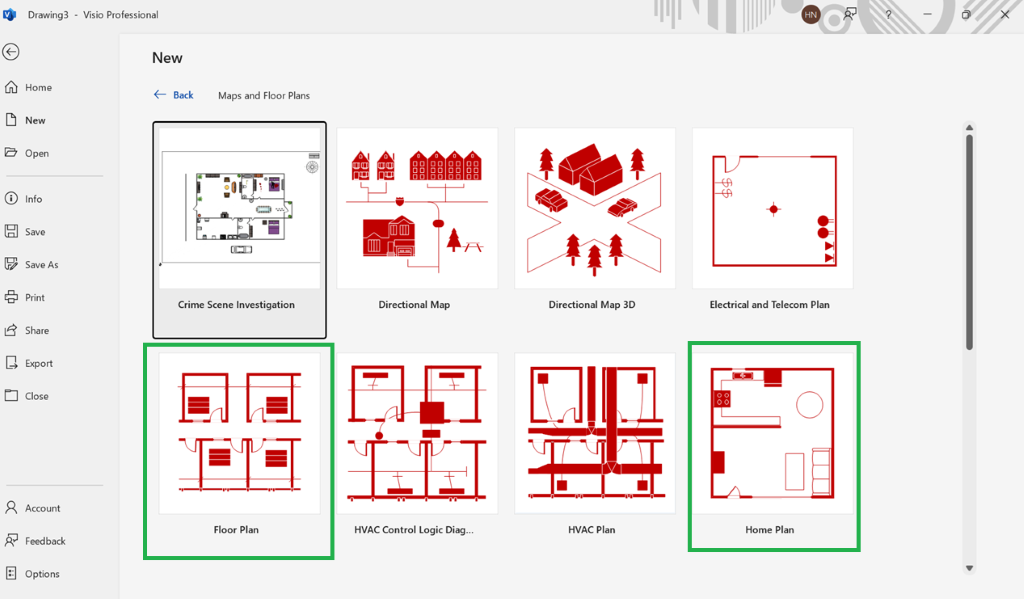The image size is (1024, 599).
Task: Click the template list scrollbar thumb
Action: [x=969, y=242]
